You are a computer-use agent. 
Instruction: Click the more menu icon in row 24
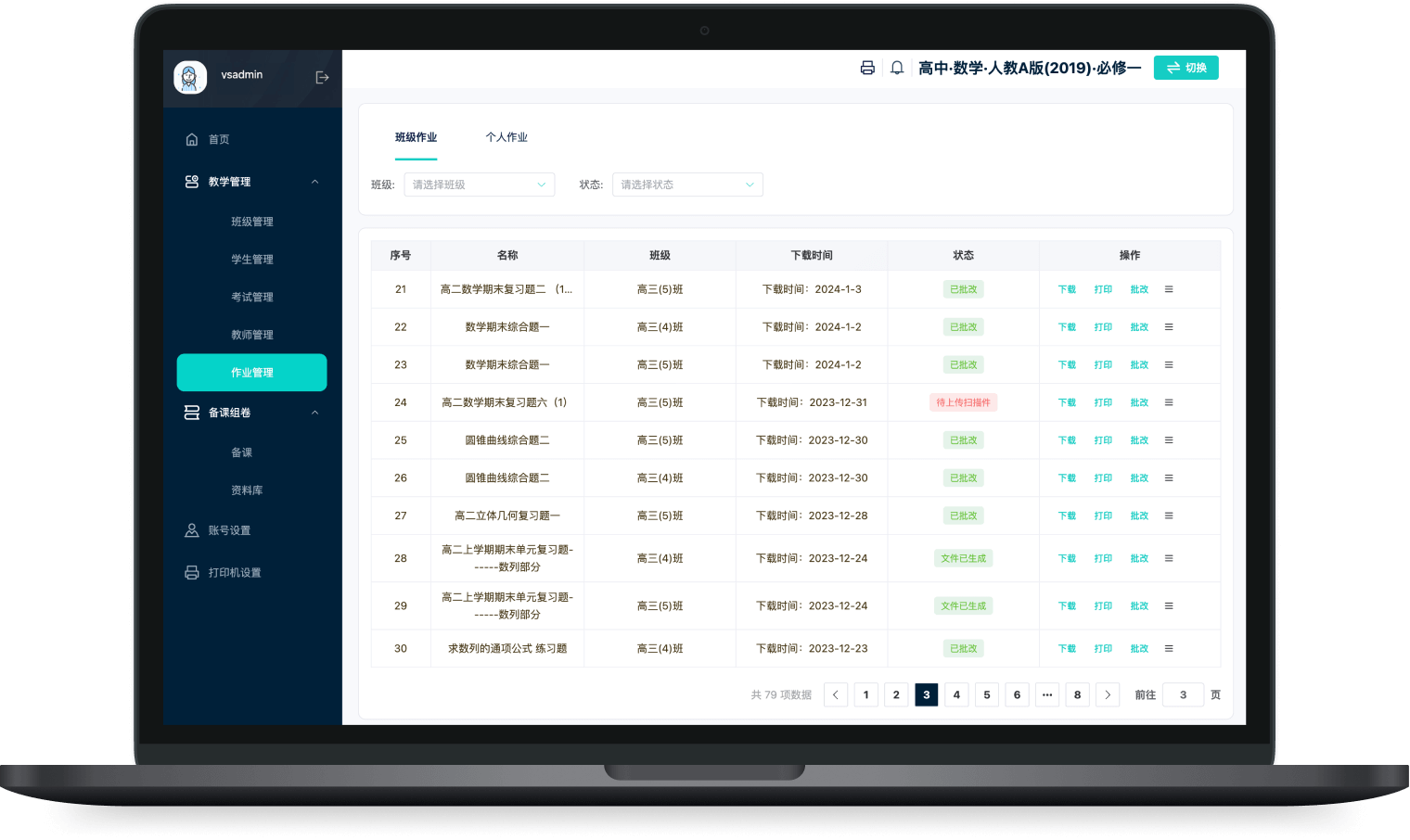point(1169,402)
